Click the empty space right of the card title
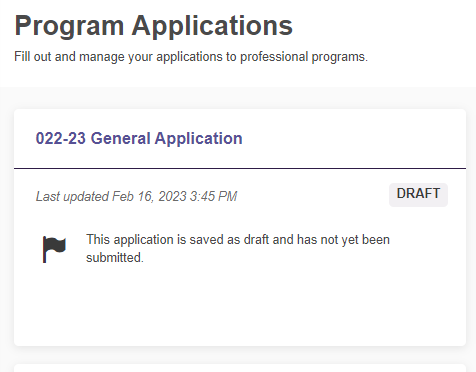The height and width of the screenshot is (372, 476). click(353, 138)
